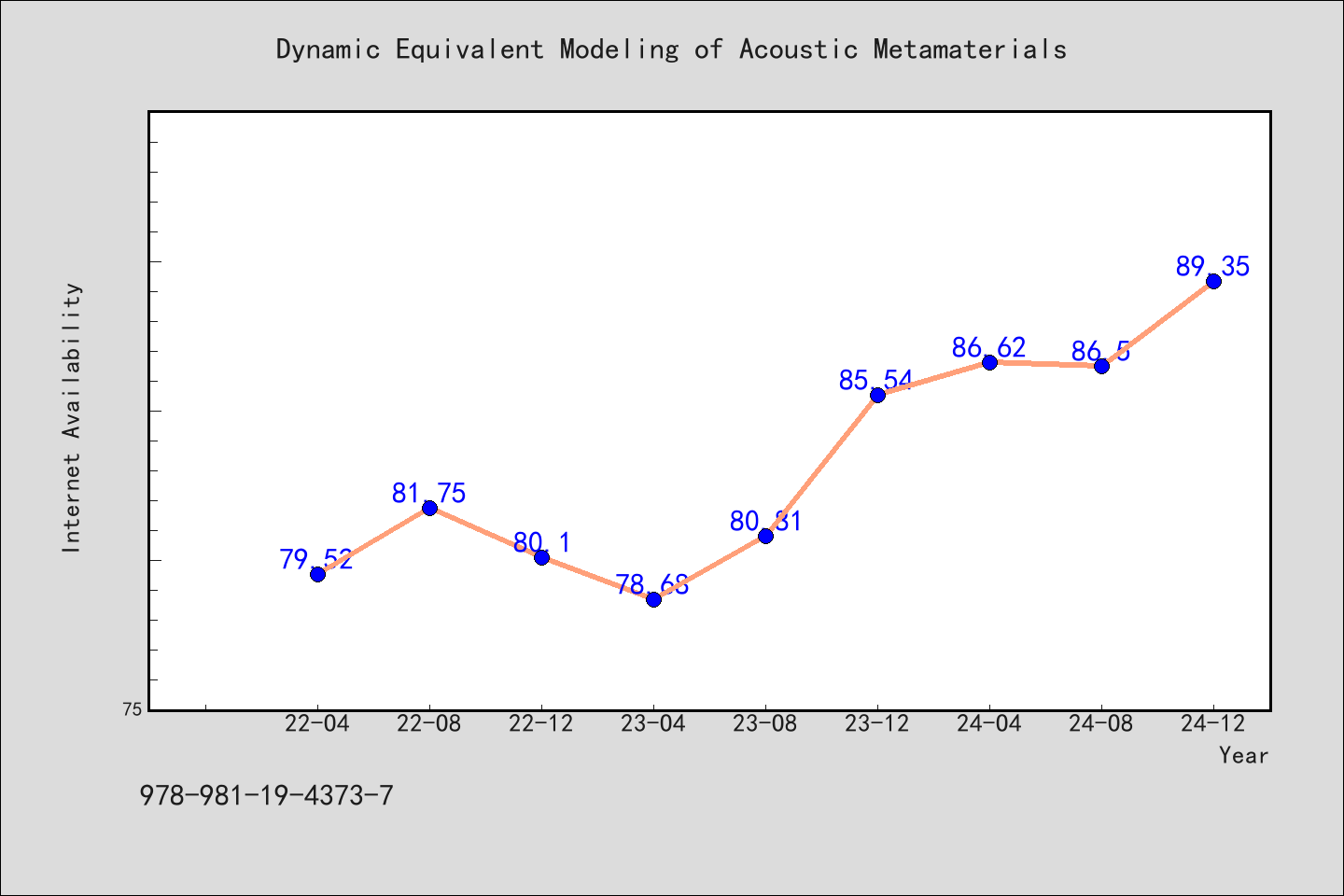Screen dimensions: 1344x896
Task: Select the x-axis label 22-12
Action: tap(541, 724)
